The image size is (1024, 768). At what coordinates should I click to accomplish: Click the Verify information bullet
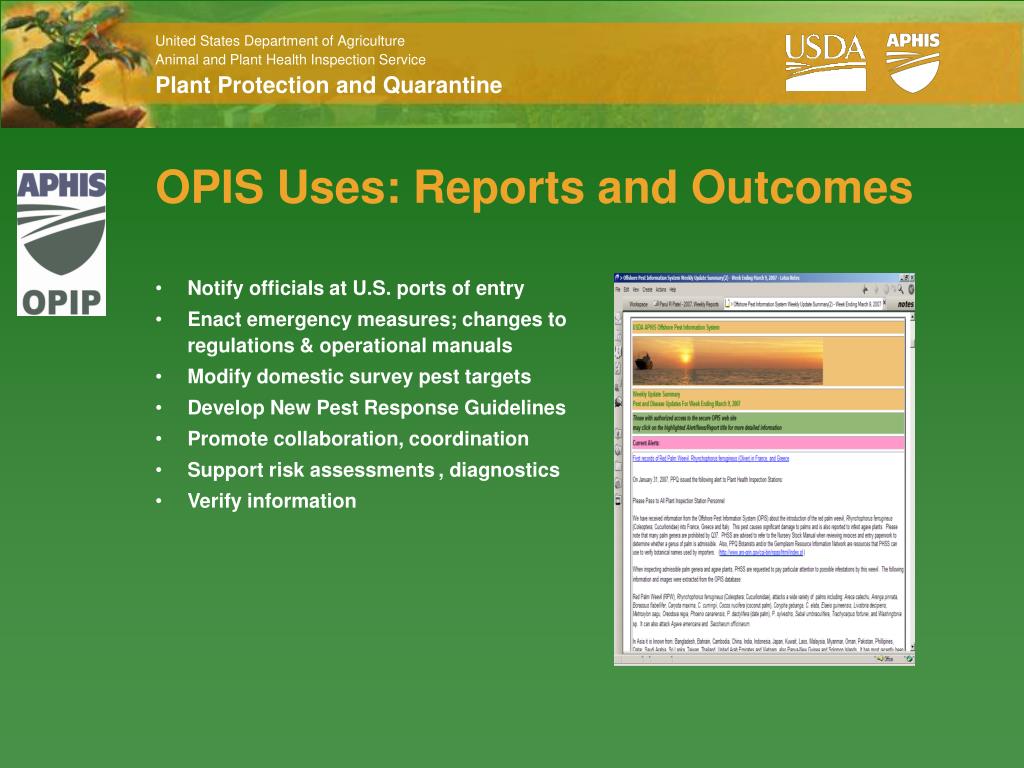tap(272, 501)
